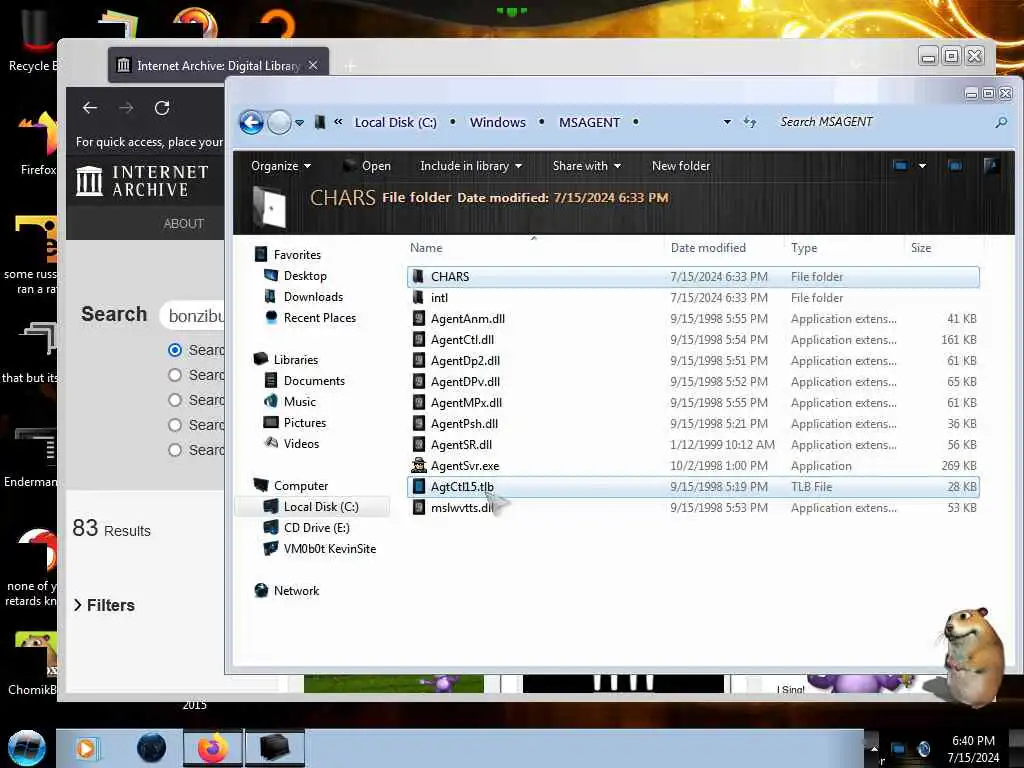Toggle the preview pane icon
The width and height of the screenshot is (1024, 768).
[x=955, y=166]
